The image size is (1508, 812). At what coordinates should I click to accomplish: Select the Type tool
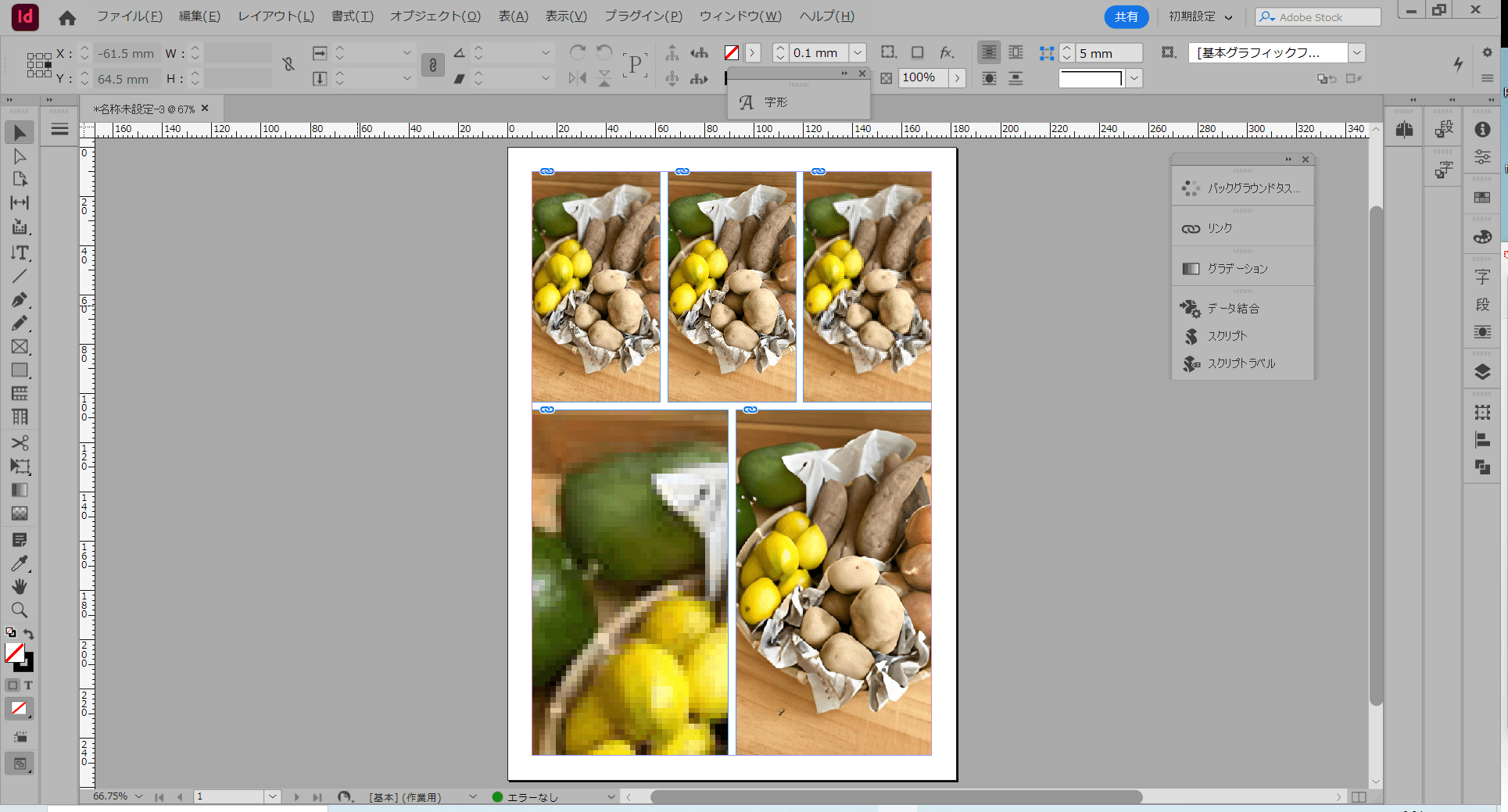tap(20, 253)
